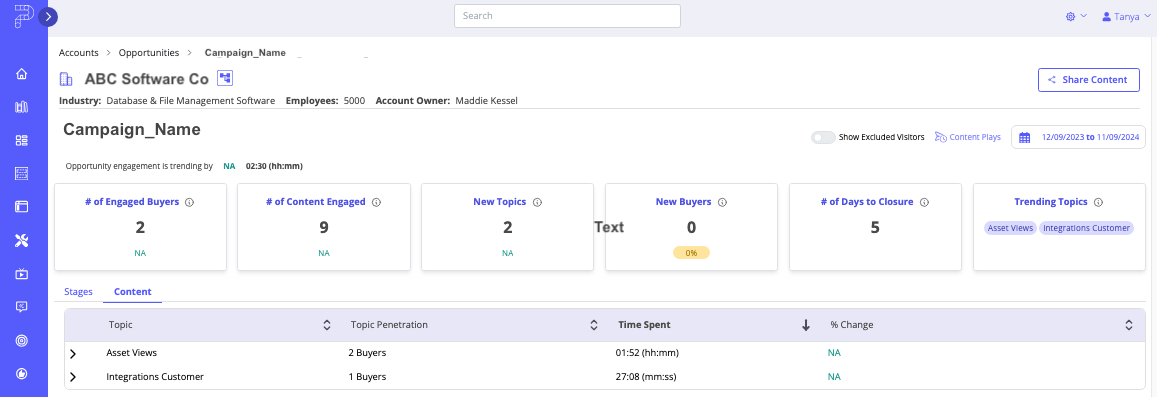Click the New Buyers 0% badge
The width and height of the screenshot is (1157, 397).
point(691,252)
